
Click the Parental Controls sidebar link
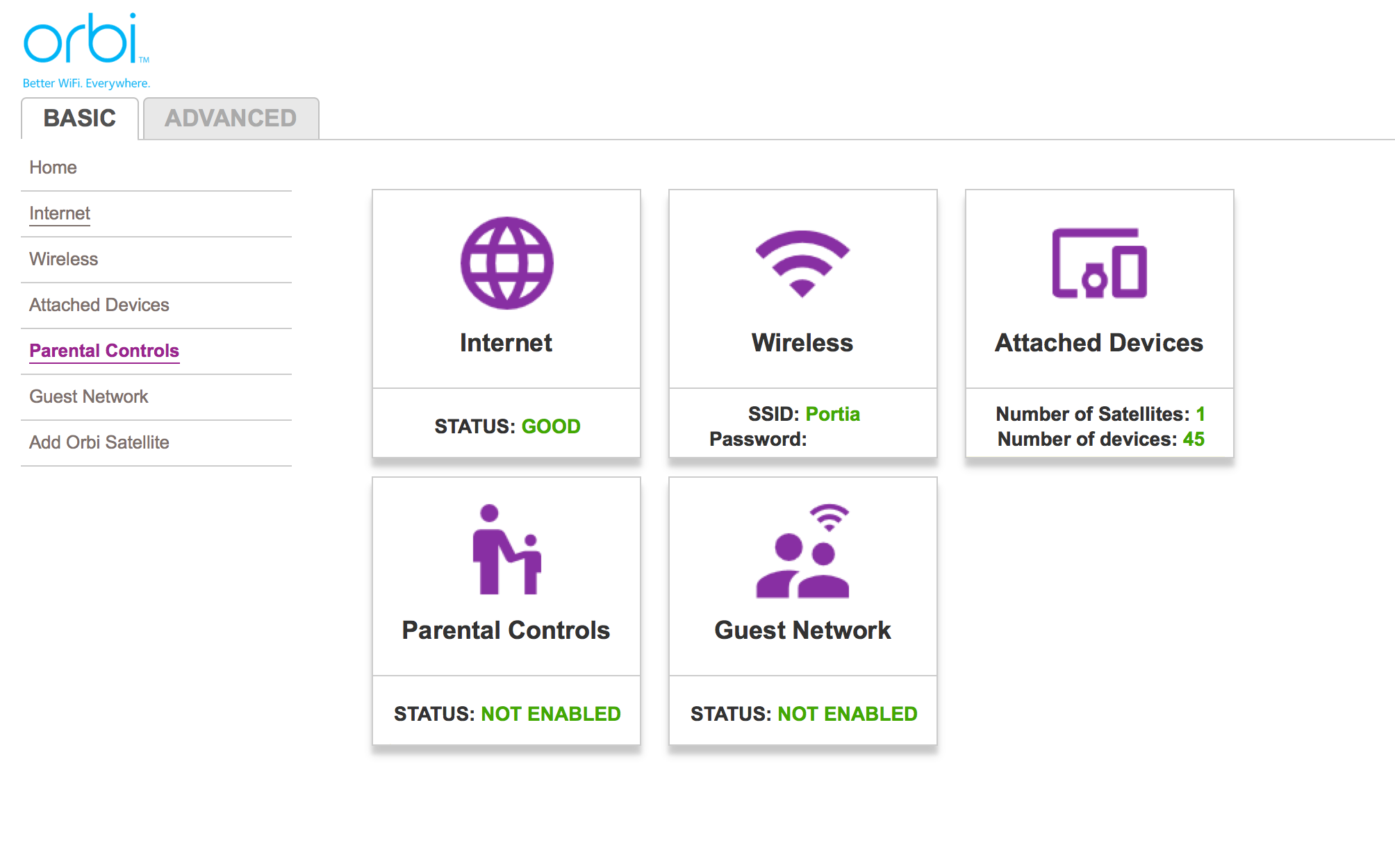coord(104,351)
